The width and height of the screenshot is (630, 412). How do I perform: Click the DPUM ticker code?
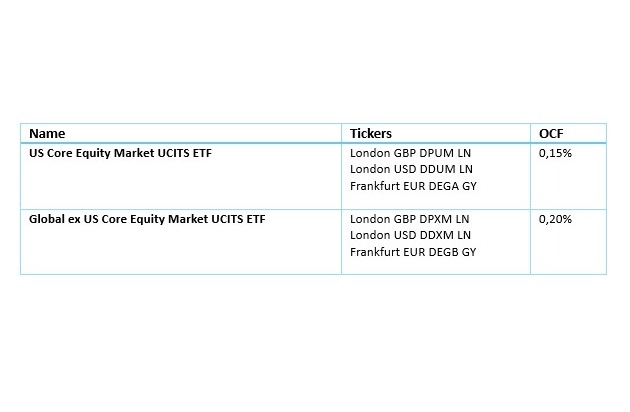(436, 154)
